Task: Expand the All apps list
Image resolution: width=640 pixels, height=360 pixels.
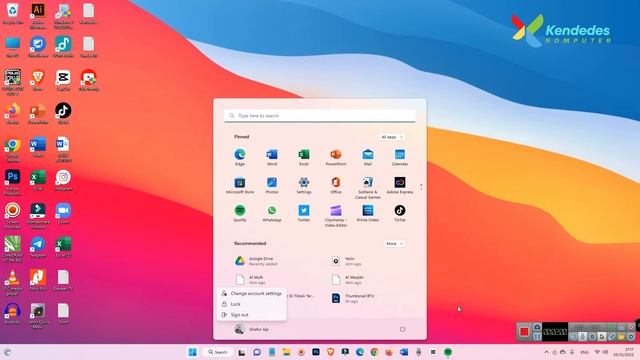Action: pyautogui.click(x=391, y=137)
